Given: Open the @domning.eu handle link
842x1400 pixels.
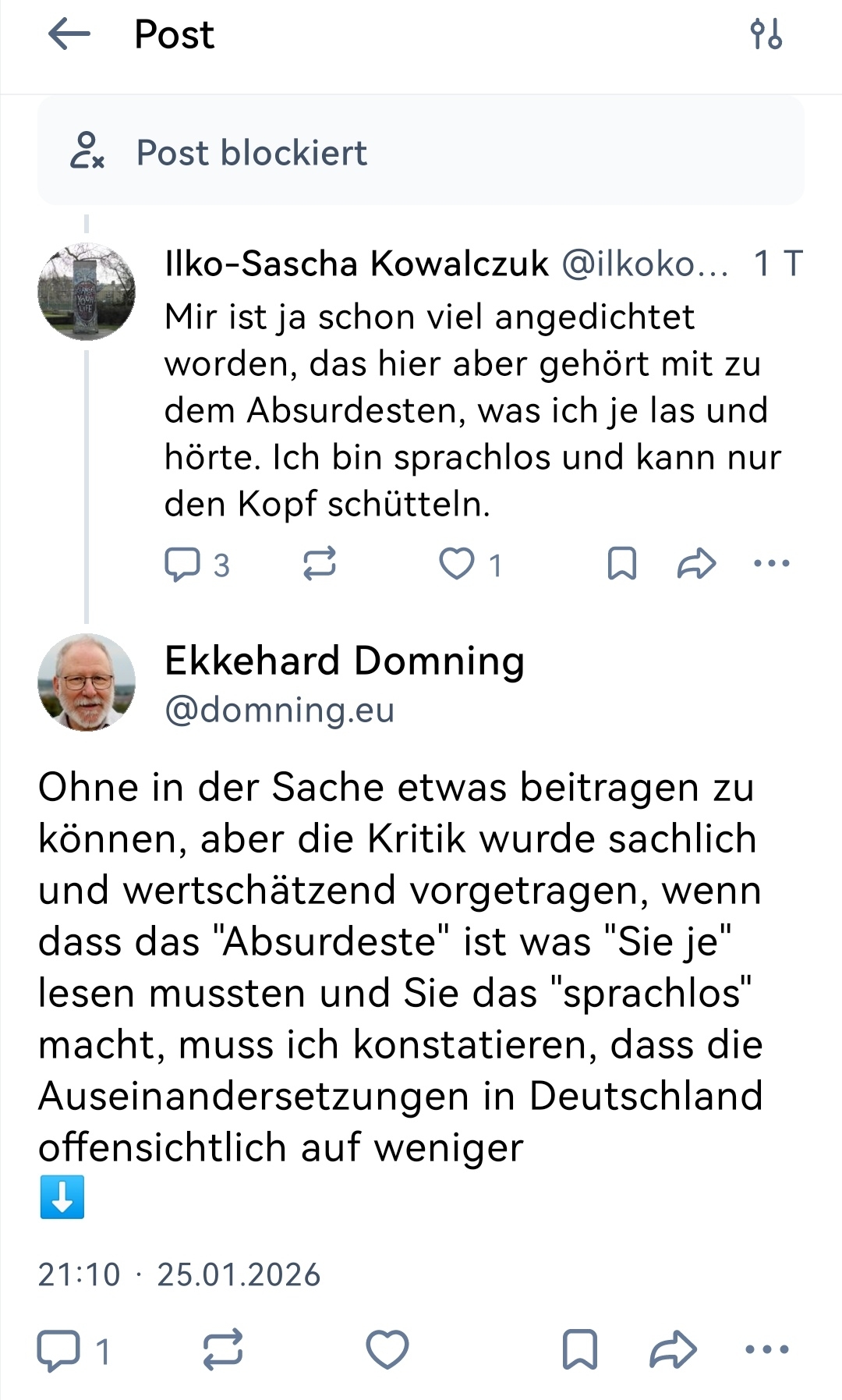Looking at the screenshot, I should point(279,710).
